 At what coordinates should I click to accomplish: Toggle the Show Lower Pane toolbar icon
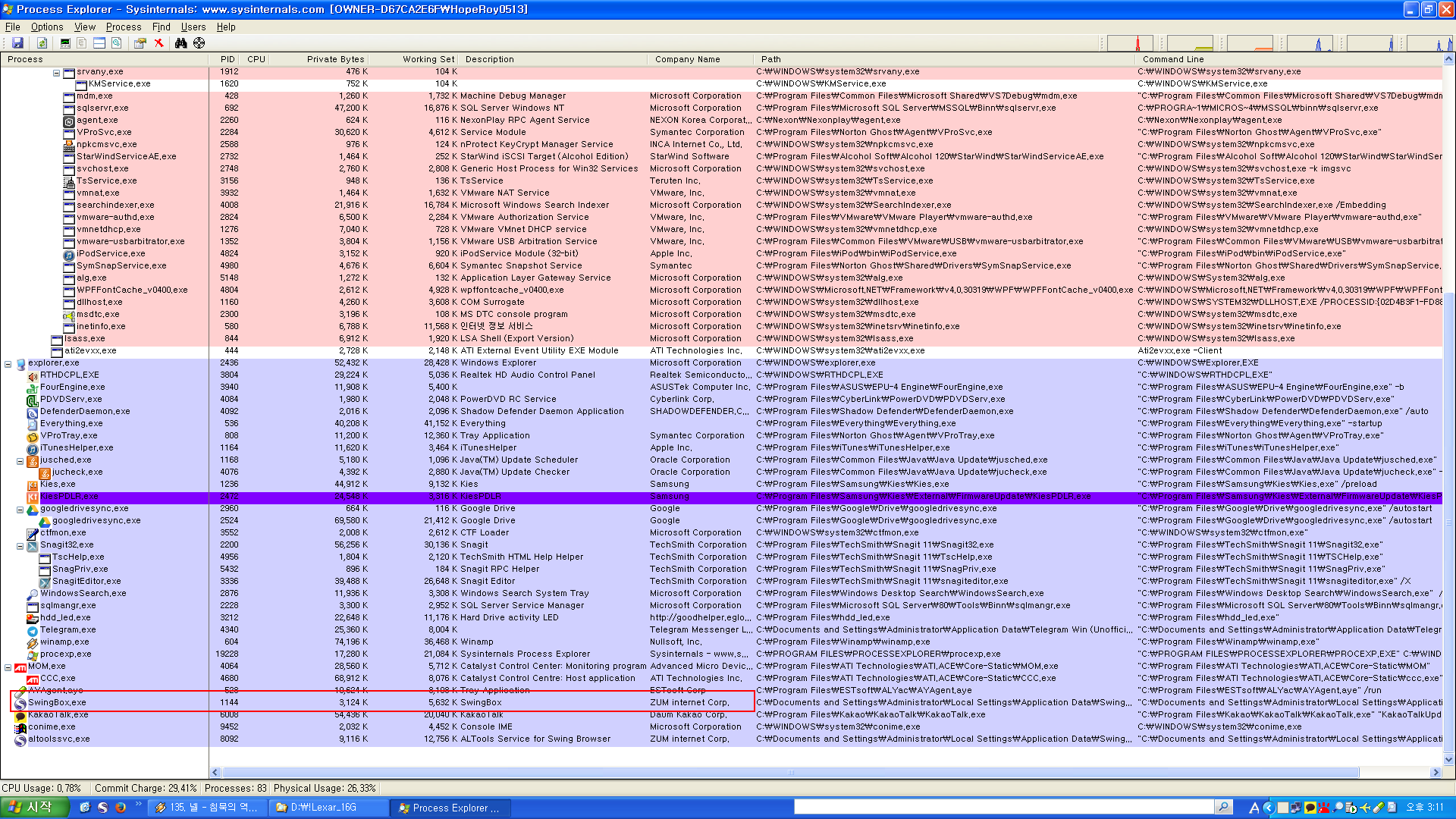click(99, 43)
